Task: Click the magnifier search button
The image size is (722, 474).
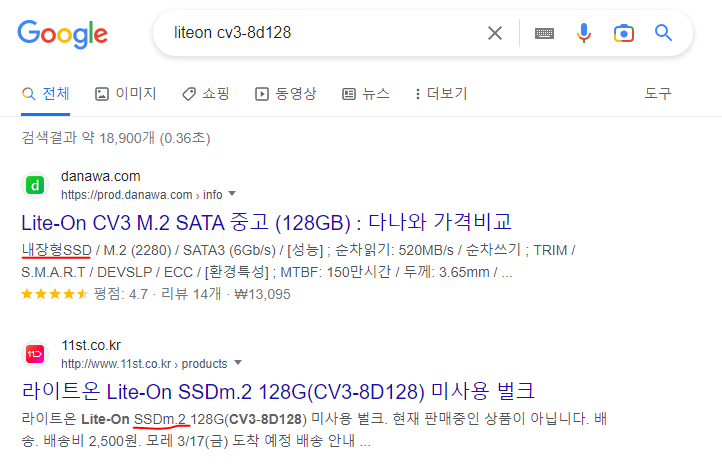Action: coord(664,33)
